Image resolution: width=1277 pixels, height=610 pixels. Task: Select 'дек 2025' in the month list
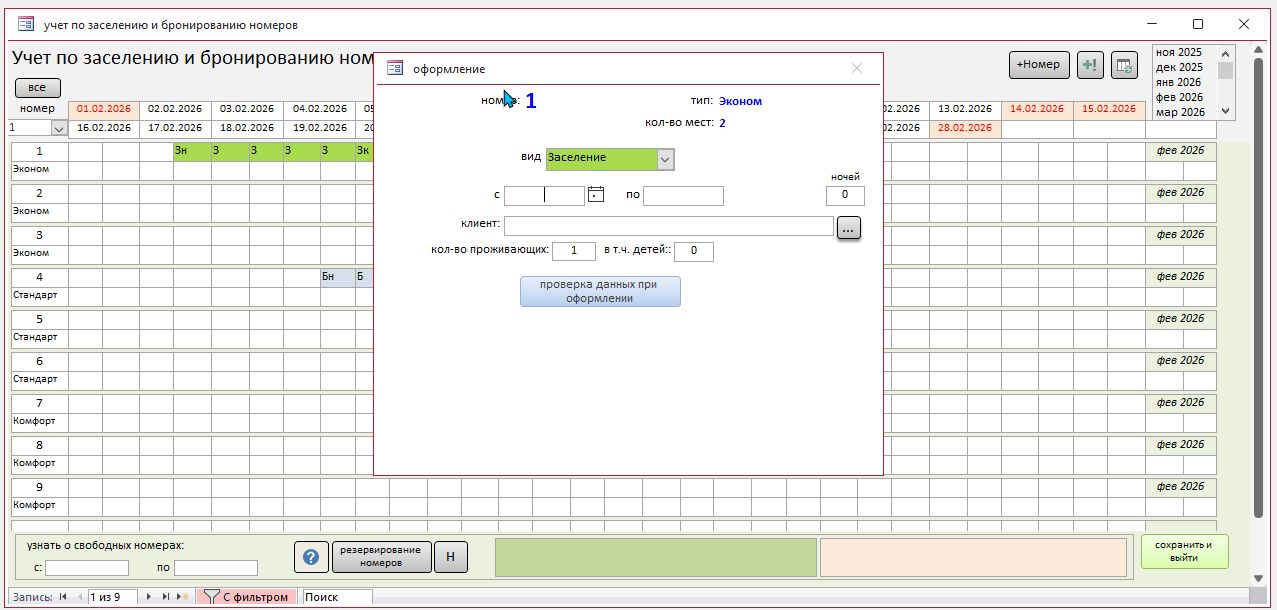coord(1178,67)
